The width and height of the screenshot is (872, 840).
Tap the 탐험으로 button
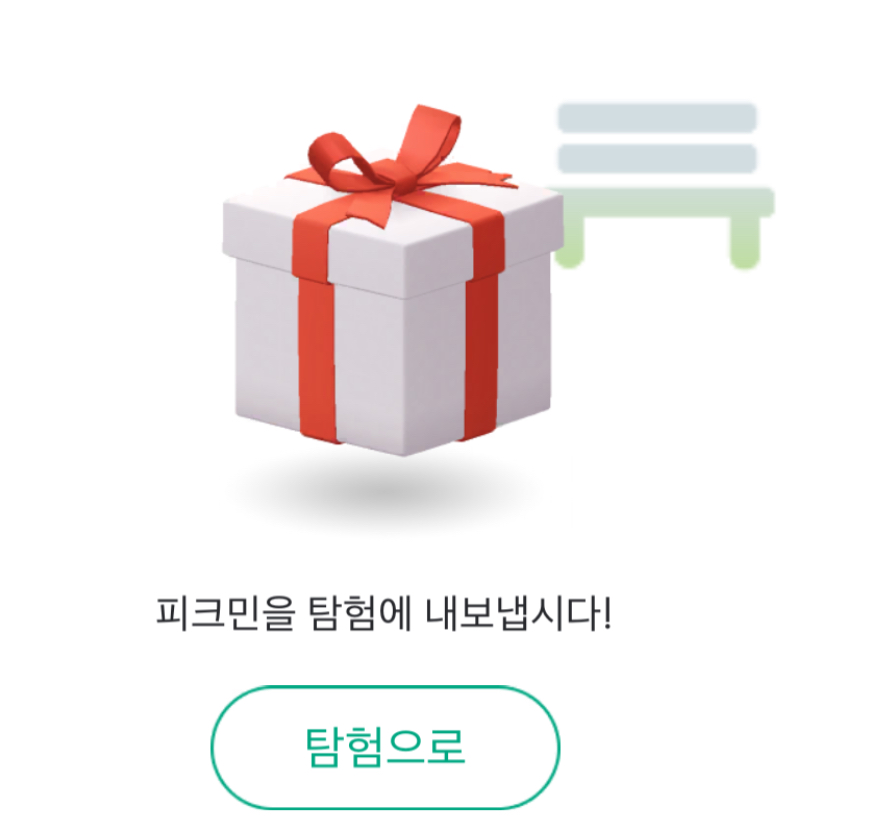pyautogui.click(x=385, y=747)
